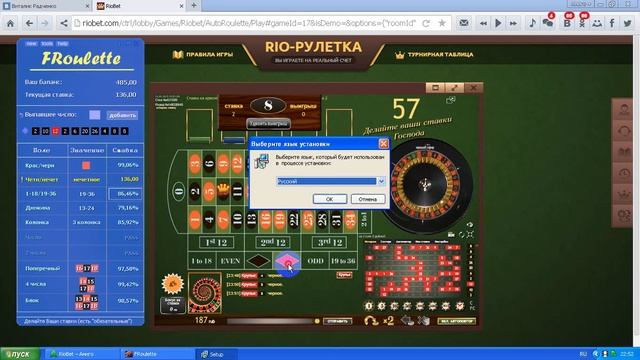The image size is (640, 360).
Task: Bet on the 2 to 1 column field
Action: point(364,219)
